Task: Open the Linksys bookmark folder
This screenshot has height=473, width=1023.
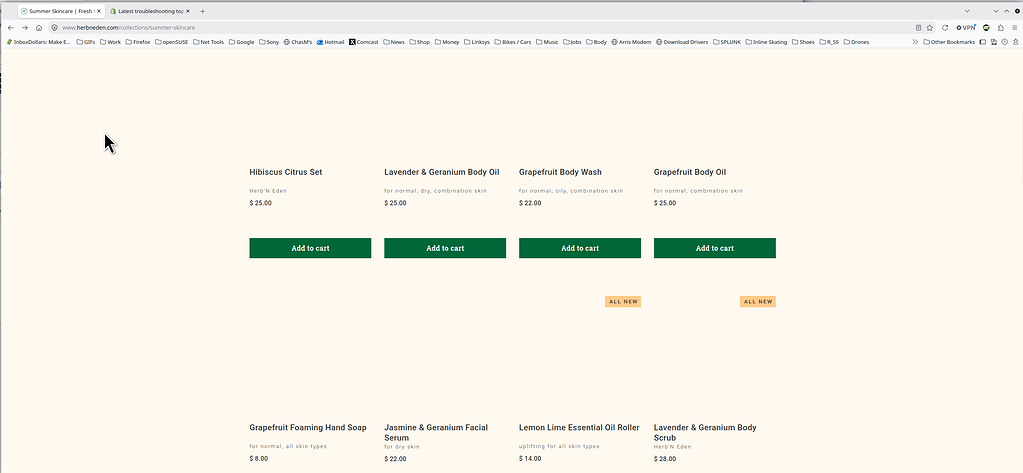Action: click(x=477, y=42)
